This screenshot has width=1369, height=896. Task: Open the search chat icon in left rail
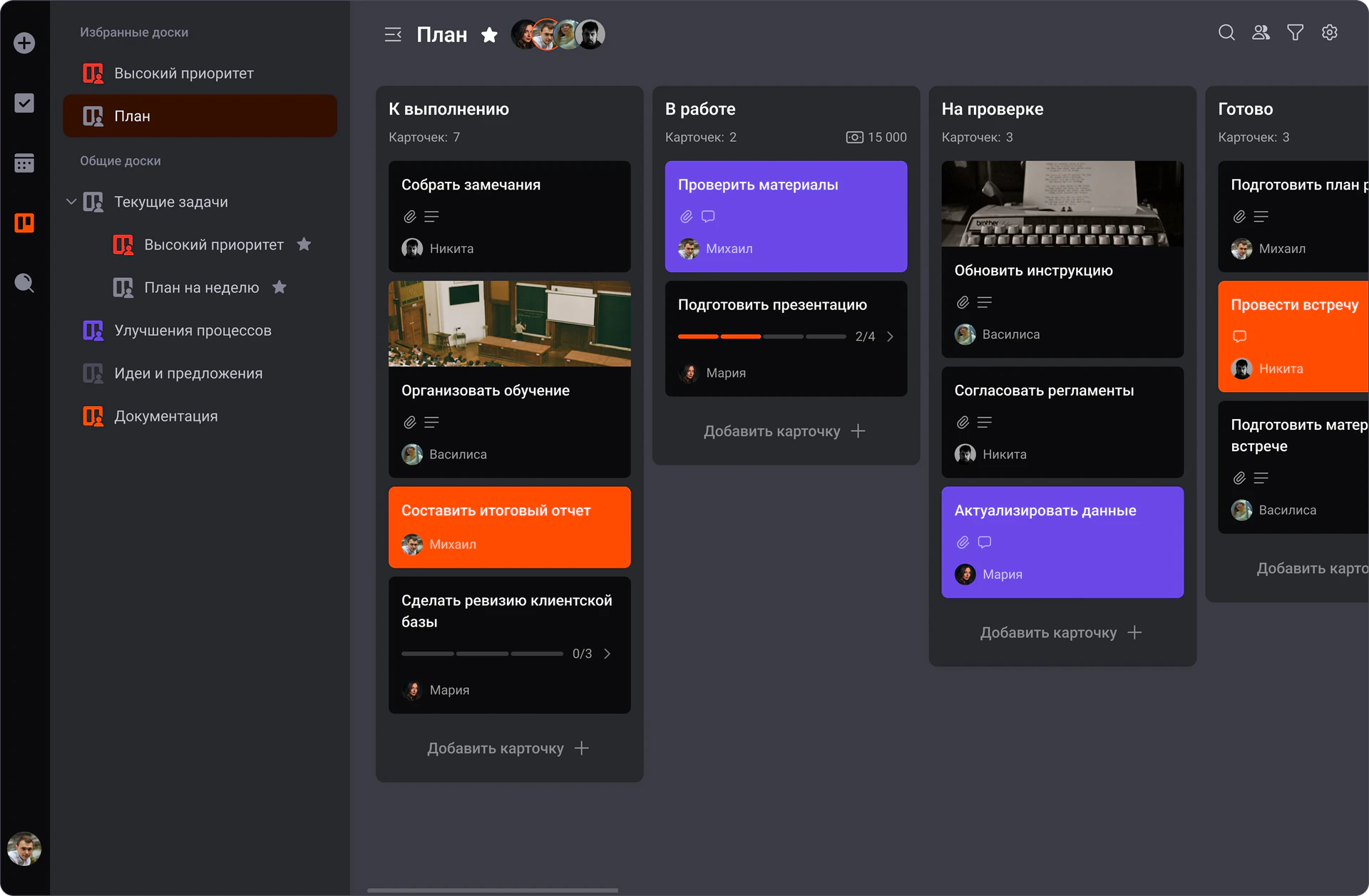24,283
